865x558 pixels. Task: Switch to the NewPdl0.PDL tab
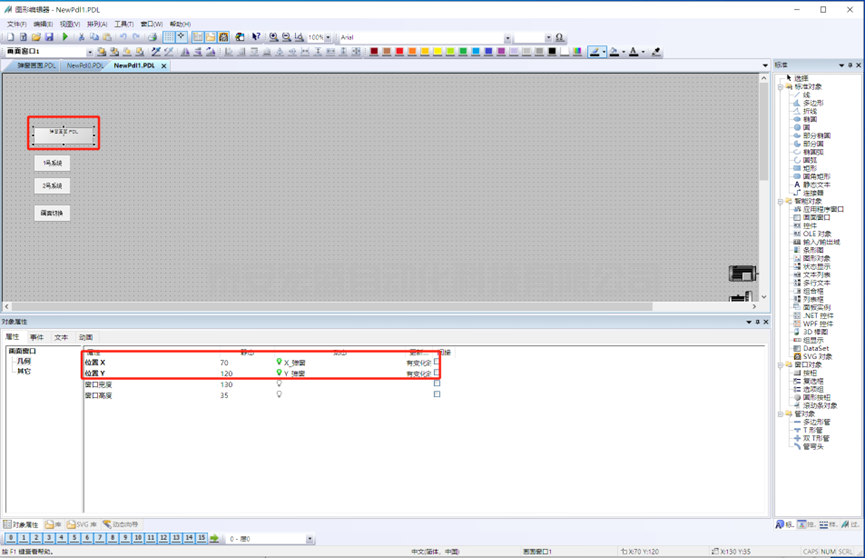pyautogui.click(x=85, y=66)
